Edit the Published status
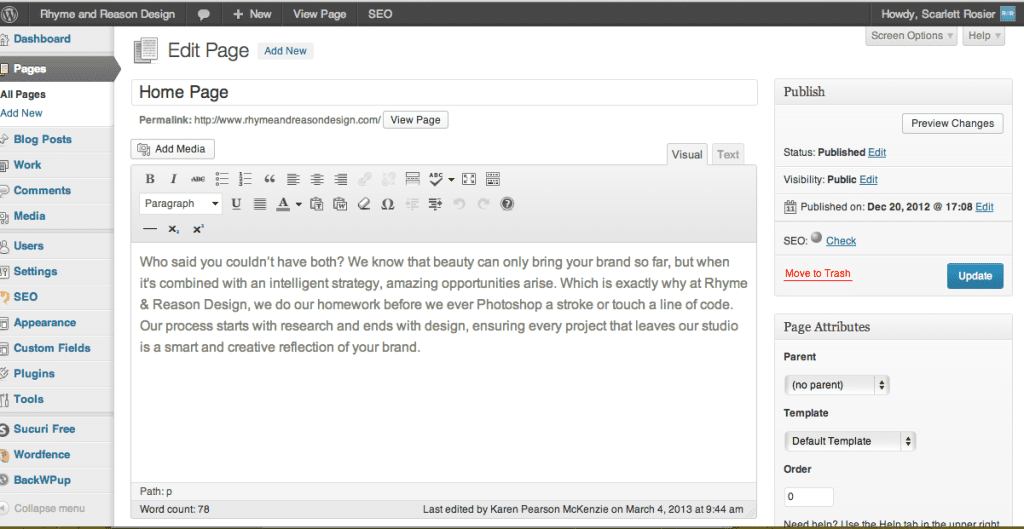This screenshot has width=1024, height=529. tap(877, 152)
